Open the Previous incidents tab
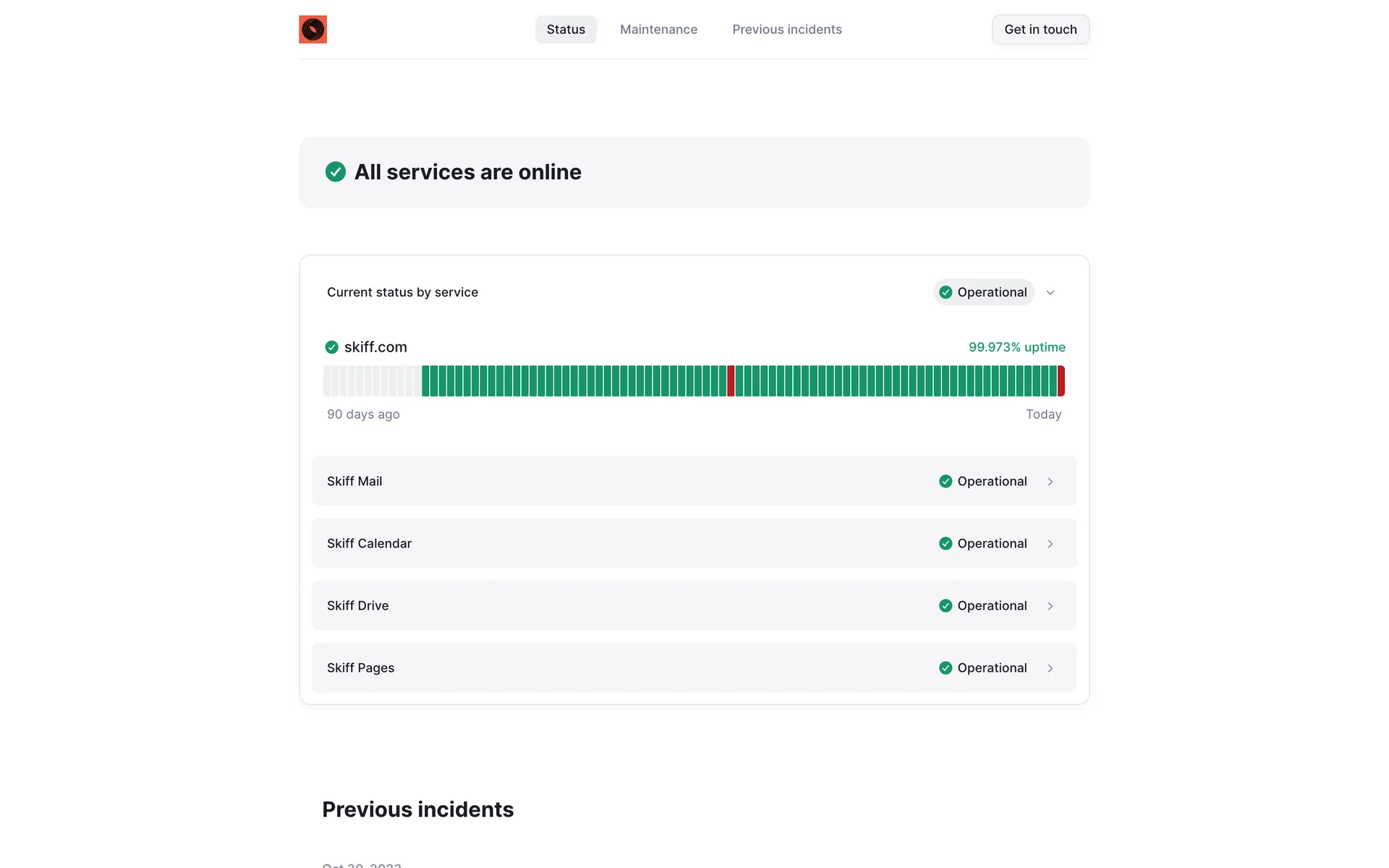Screen dimensions: 1389x868 [786, 30]
